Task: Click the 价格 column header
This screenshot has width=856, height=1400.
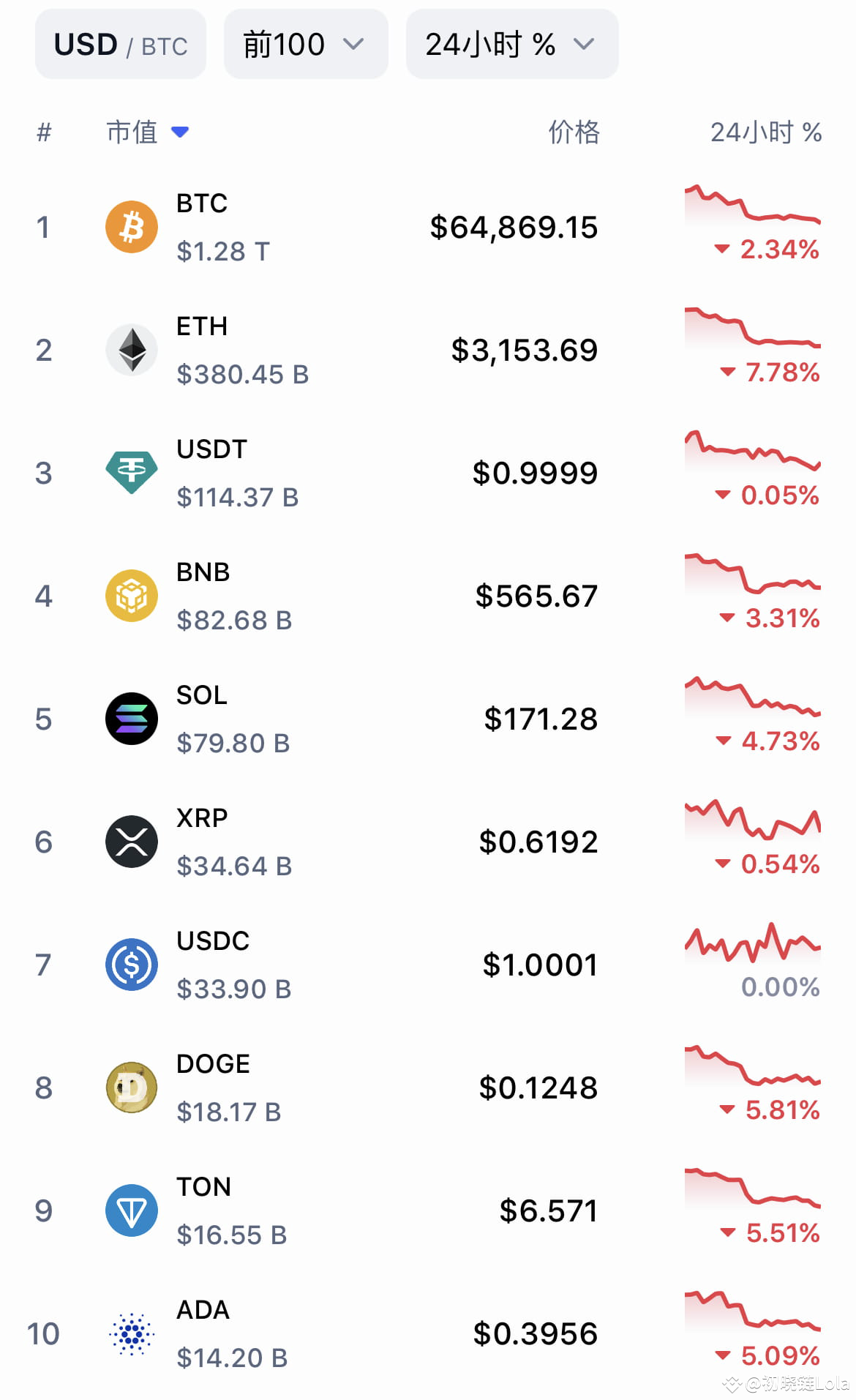Action: coord(574,132)
